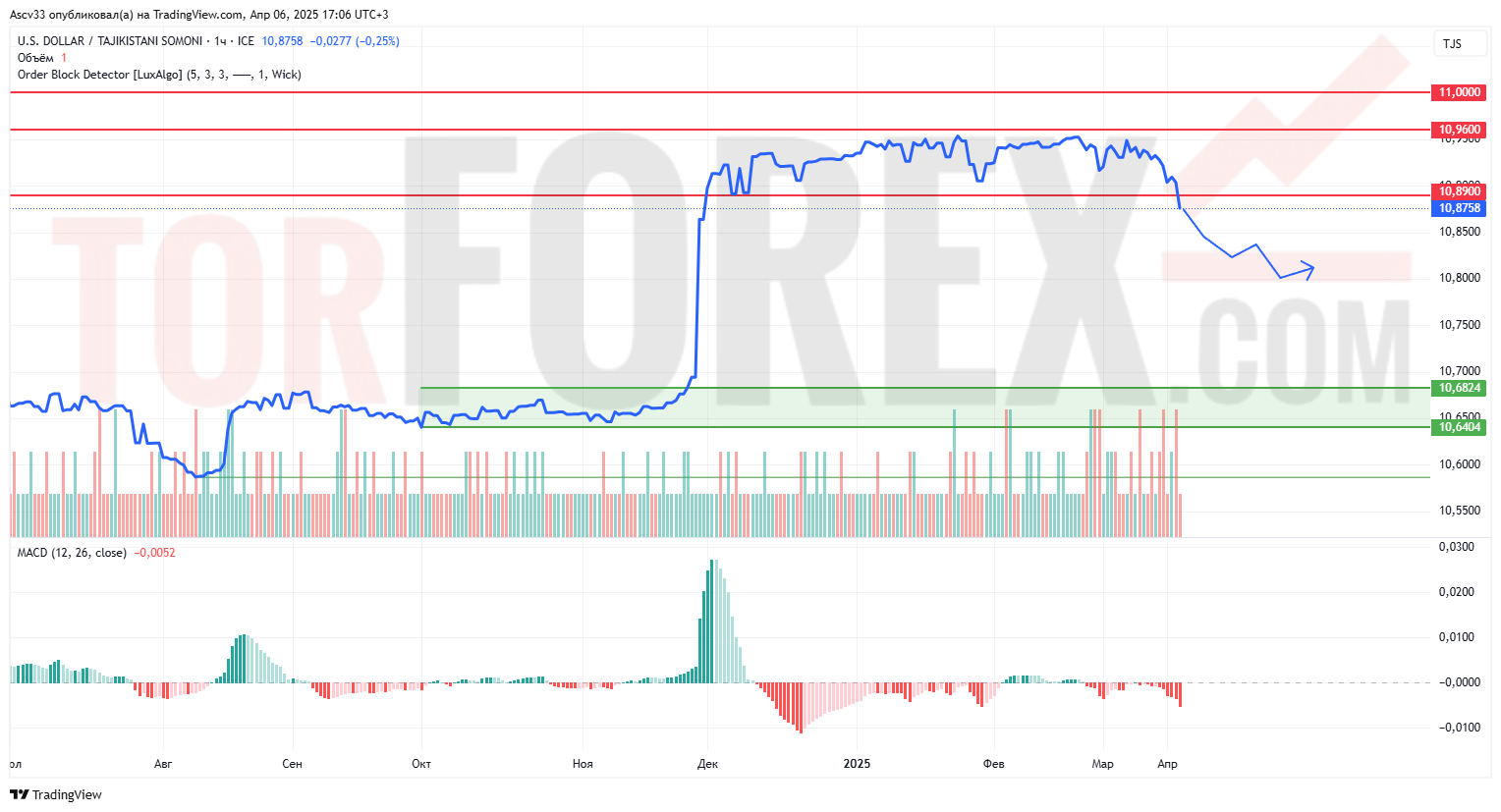Click the TJS currency label
The image size is (1501, 812).
click(x=1452, y=44)
